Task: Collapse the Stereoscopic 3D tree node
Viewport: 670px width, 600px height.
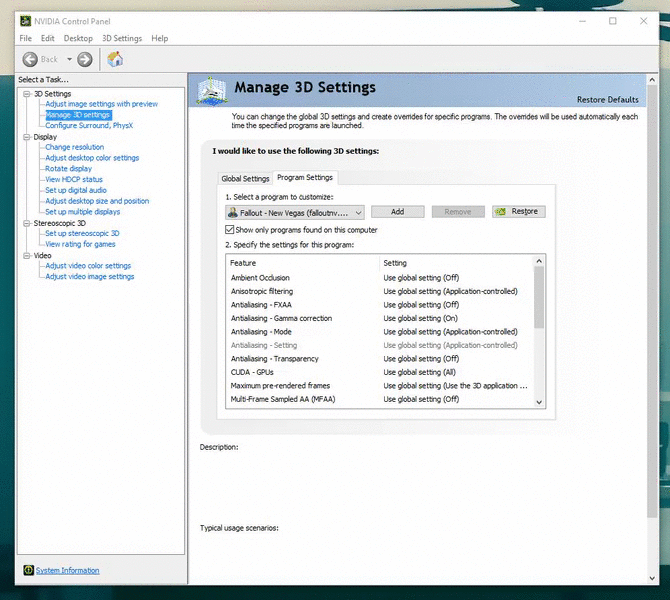Action: (27, 223)
